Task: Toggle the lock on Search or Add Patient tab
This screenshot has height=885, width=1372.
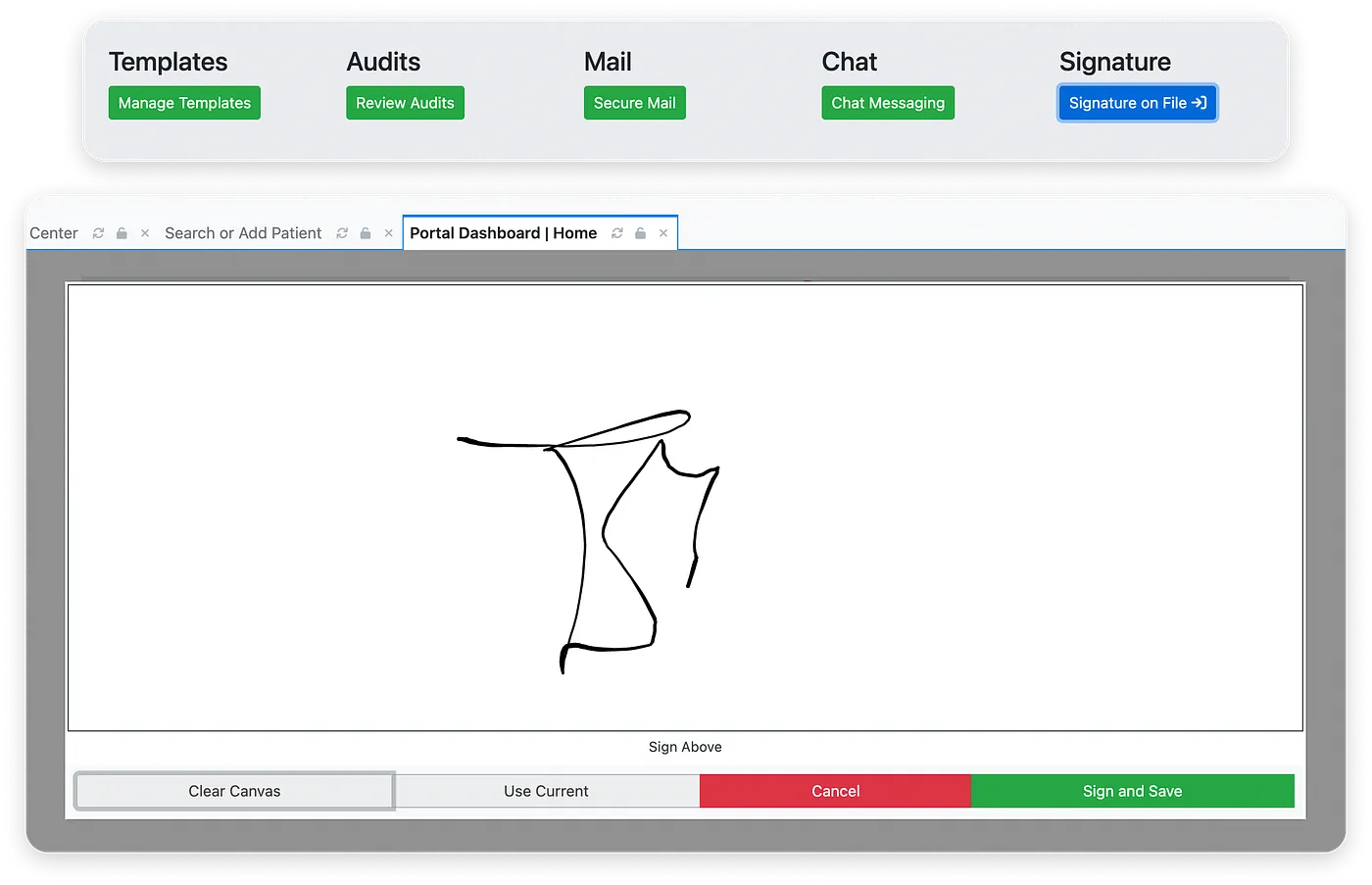Action: 365,233
